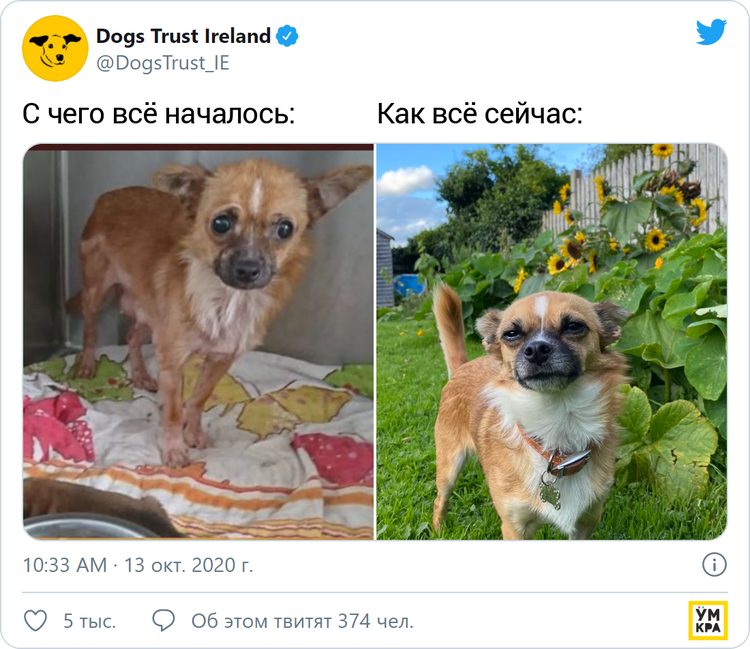Click the dog's collar tag in right photo
750x649 pixels.
551,492
